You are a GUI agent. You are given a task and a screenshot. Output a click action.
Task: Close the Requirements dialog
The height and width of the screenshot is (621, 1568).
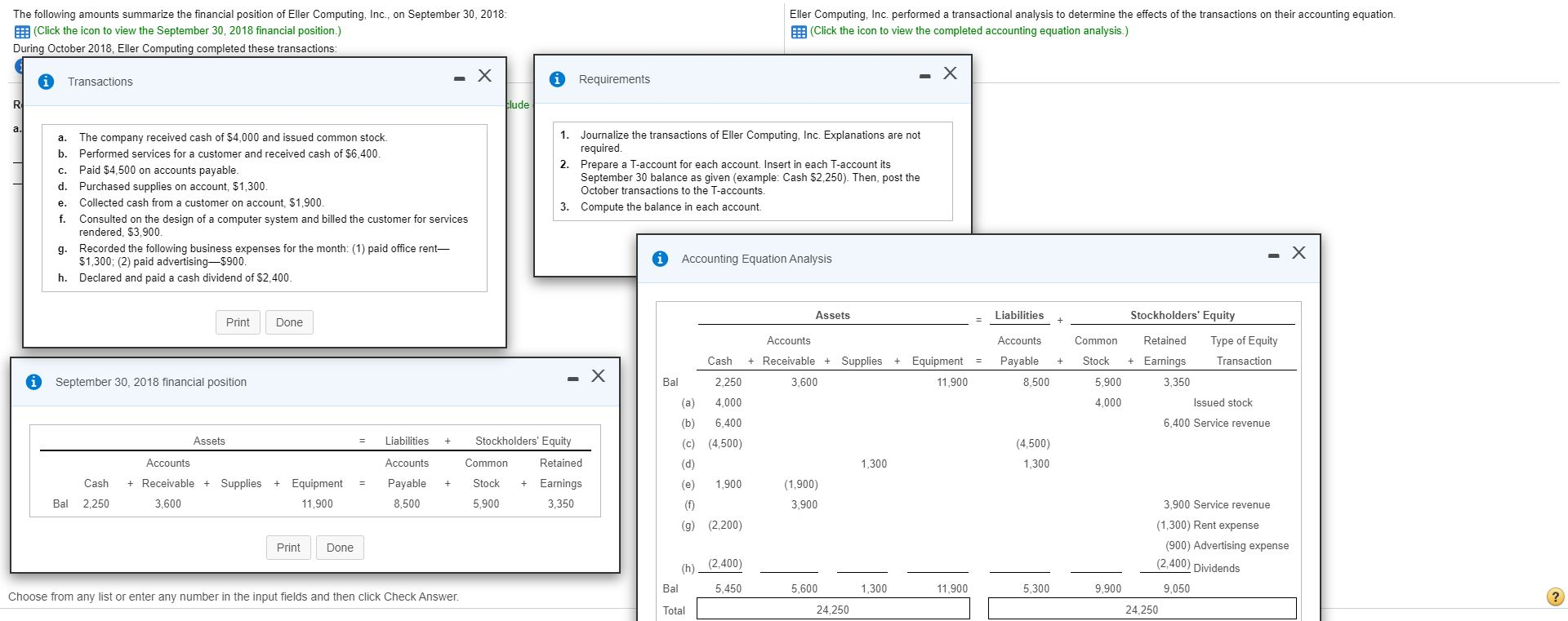[x=950, y=73]
